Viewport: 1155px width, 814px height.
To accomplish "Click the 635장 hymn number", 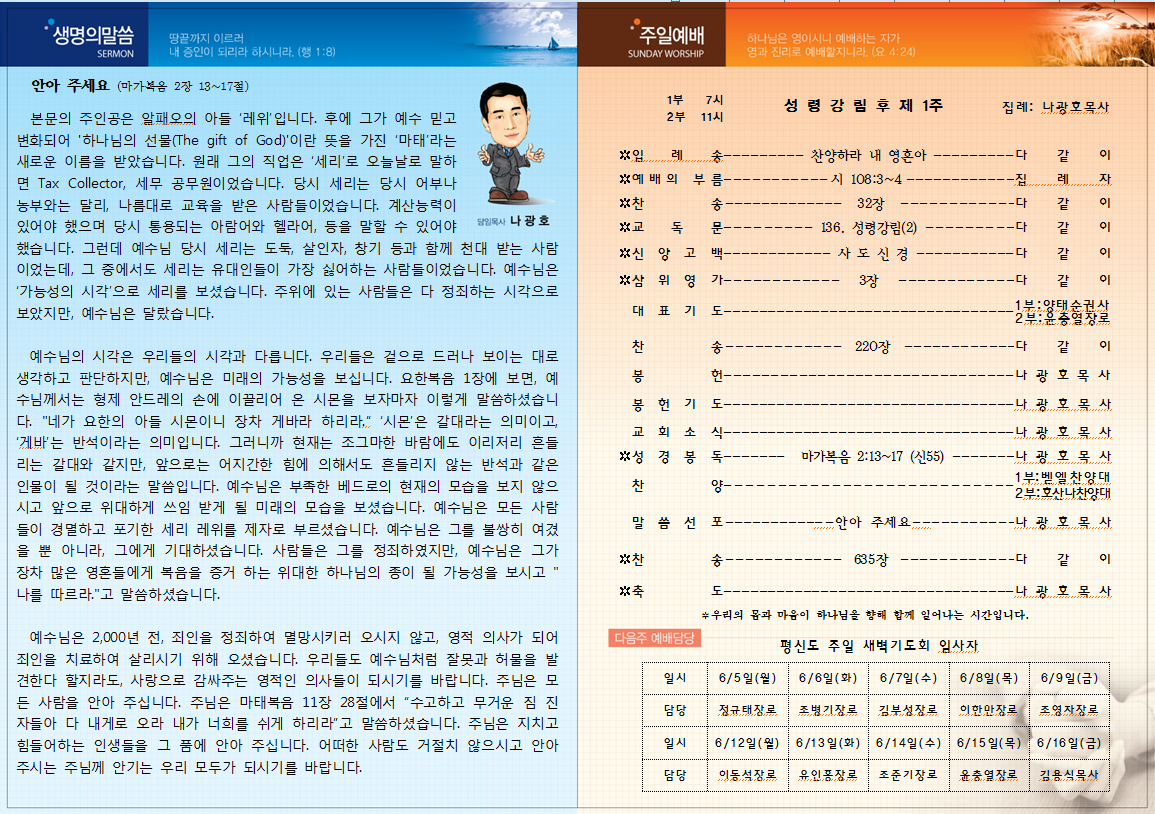I will pos(871,560).
